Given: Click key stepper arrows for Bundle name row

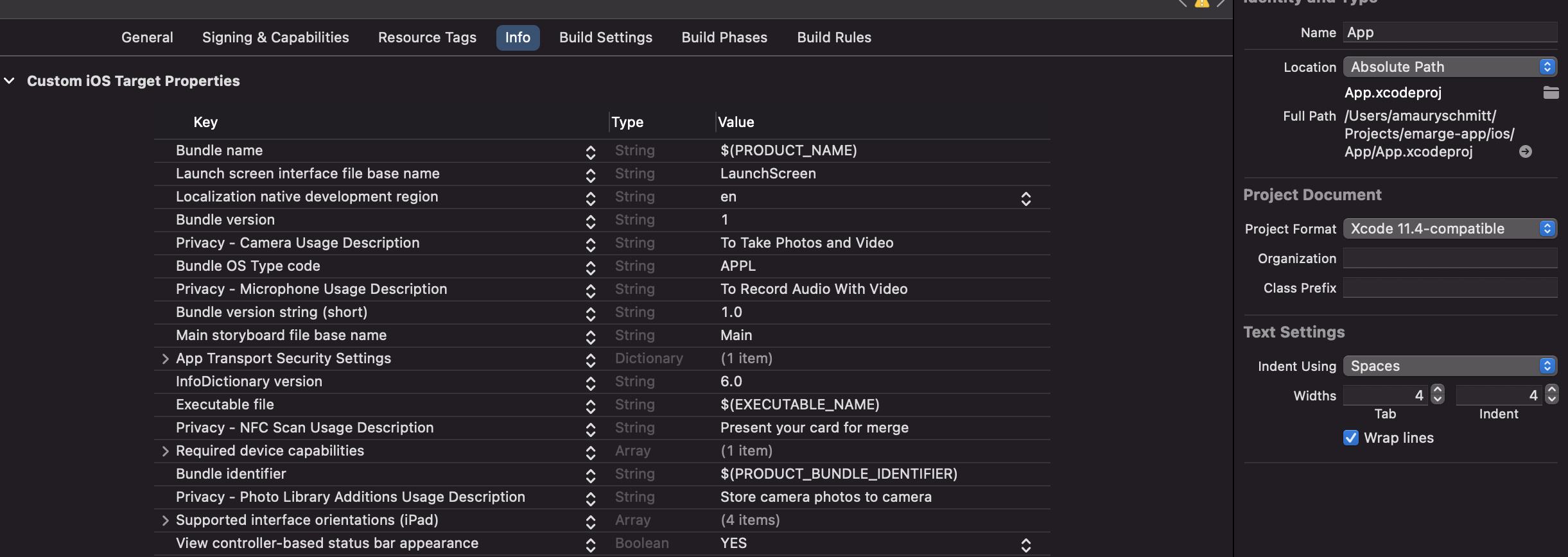Looking at the screenshot, I should point(590,152).
